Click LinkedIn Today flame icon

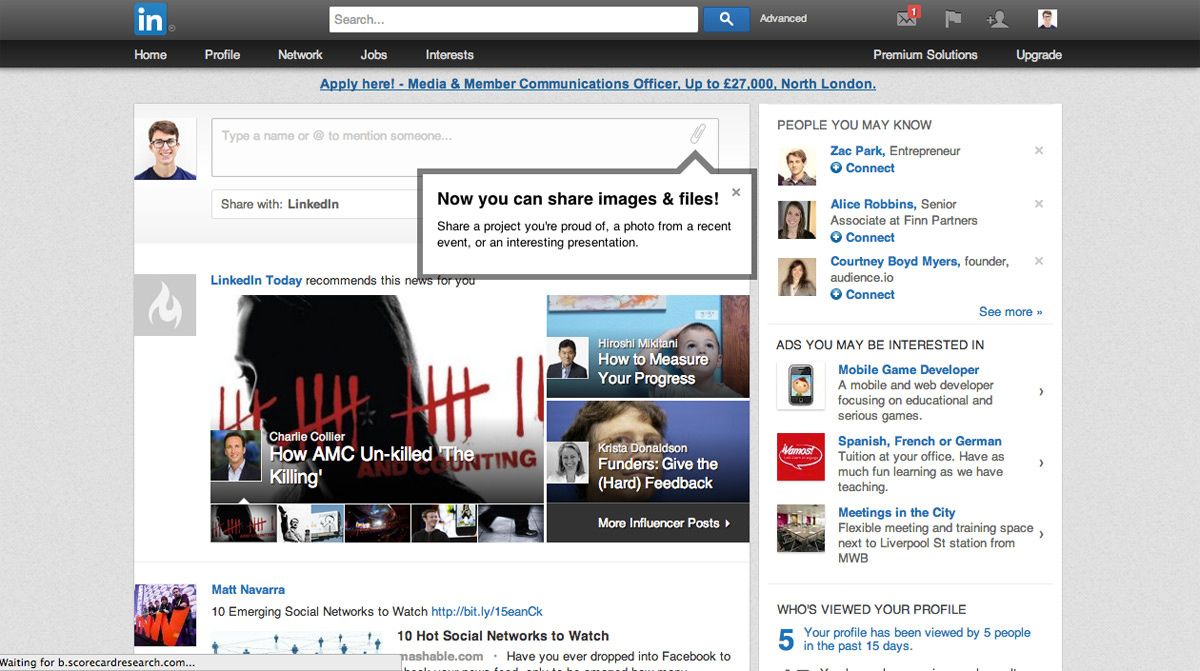click(x=165, y=305)
